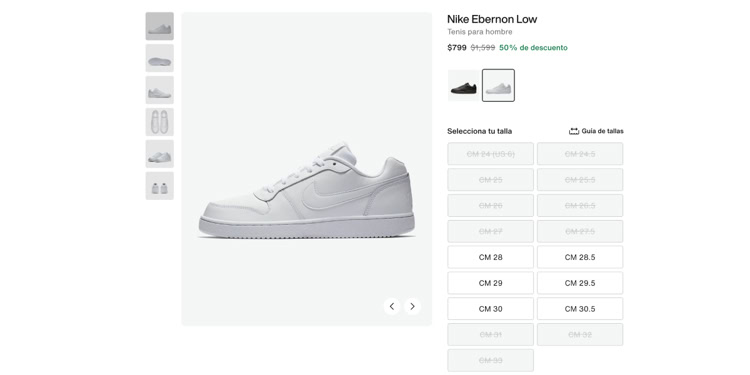750x375 pixels.
Task: View the top-down pair thumbnail
Action: point(160,122)
